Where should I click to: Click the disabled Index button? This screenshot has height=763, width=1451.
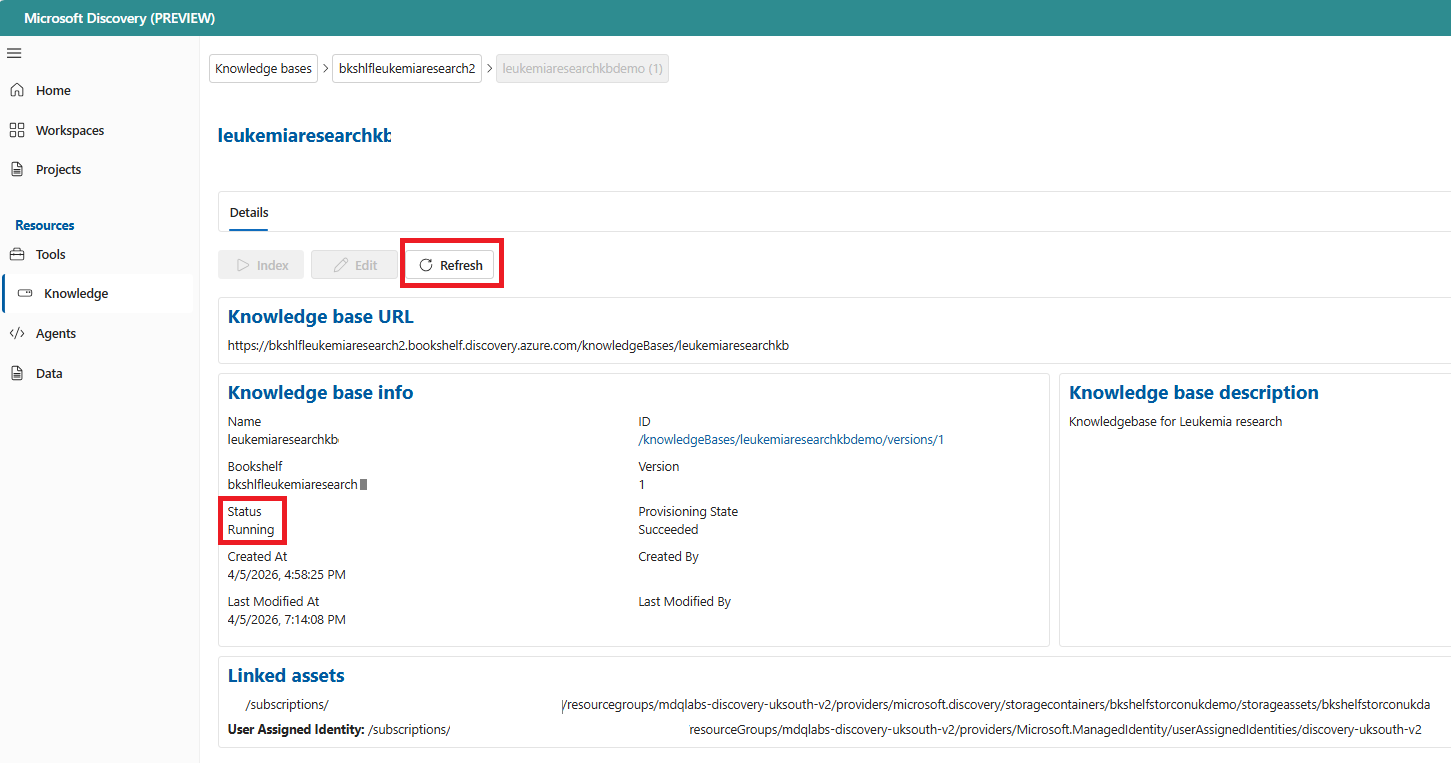pyautogui.click(x=262, y=265)
